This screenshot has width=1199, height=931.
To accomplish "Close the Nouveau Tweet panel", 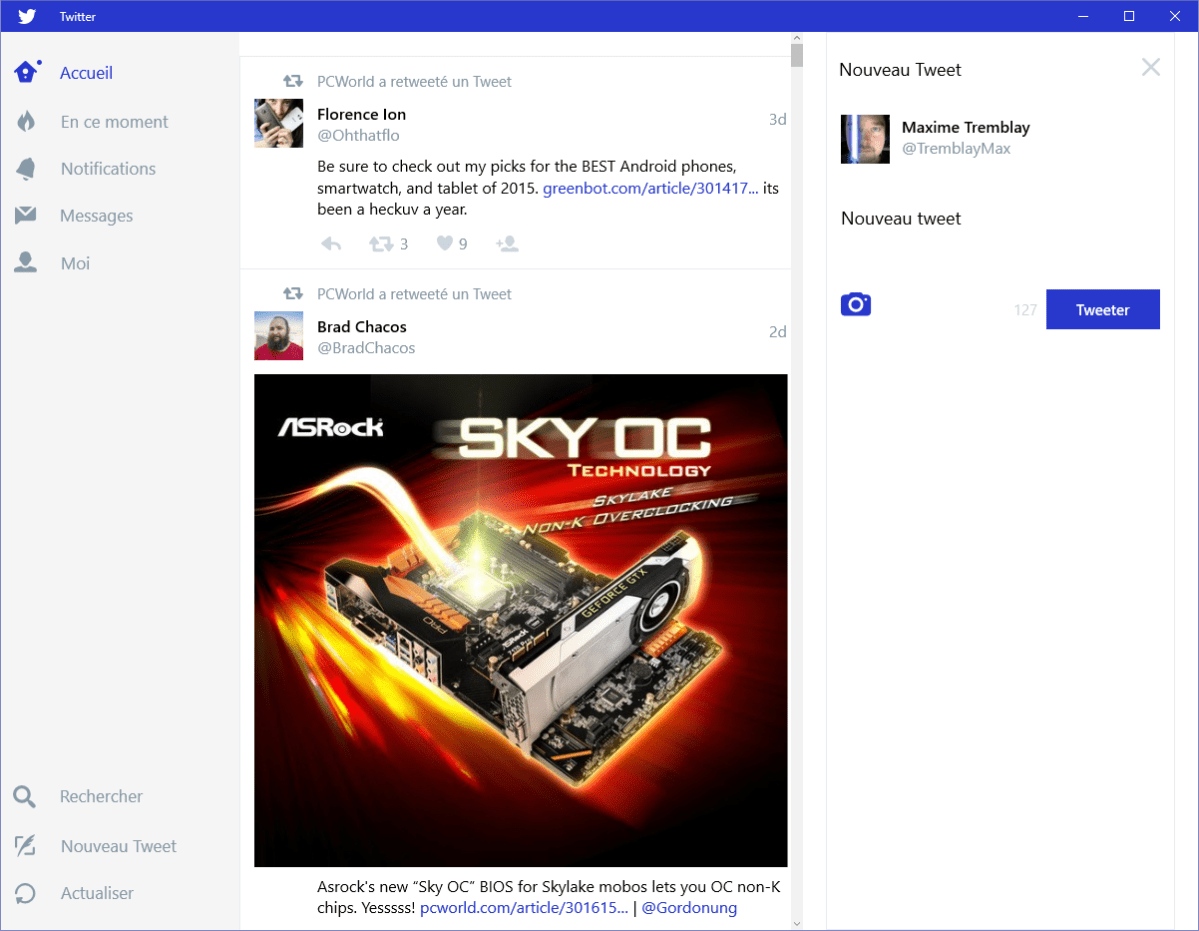I will [1151, 68].
